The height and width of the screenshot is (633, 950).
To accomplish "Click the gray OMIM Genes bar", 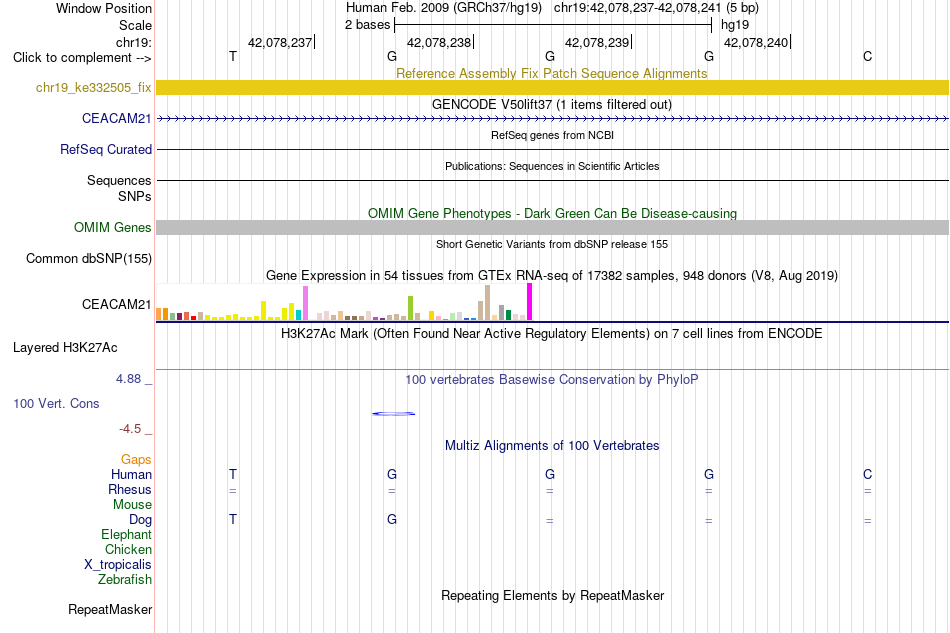I will [x=552, y=228].
